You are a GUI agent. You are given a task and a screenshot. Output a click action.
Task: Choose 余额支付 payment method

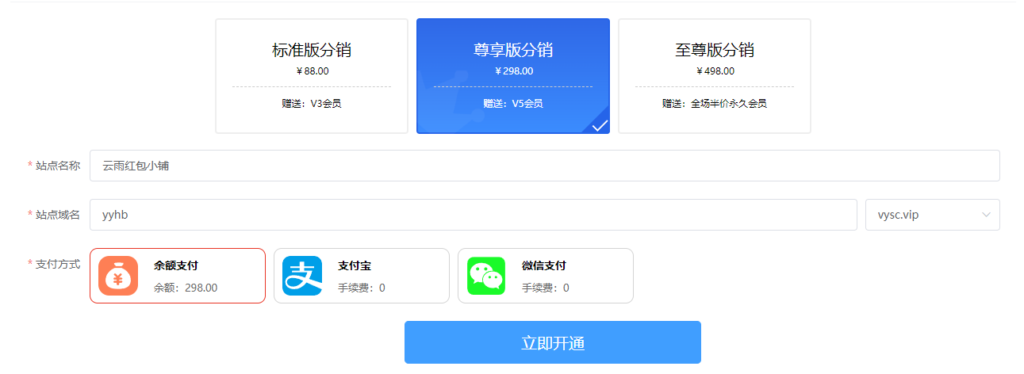178,275
